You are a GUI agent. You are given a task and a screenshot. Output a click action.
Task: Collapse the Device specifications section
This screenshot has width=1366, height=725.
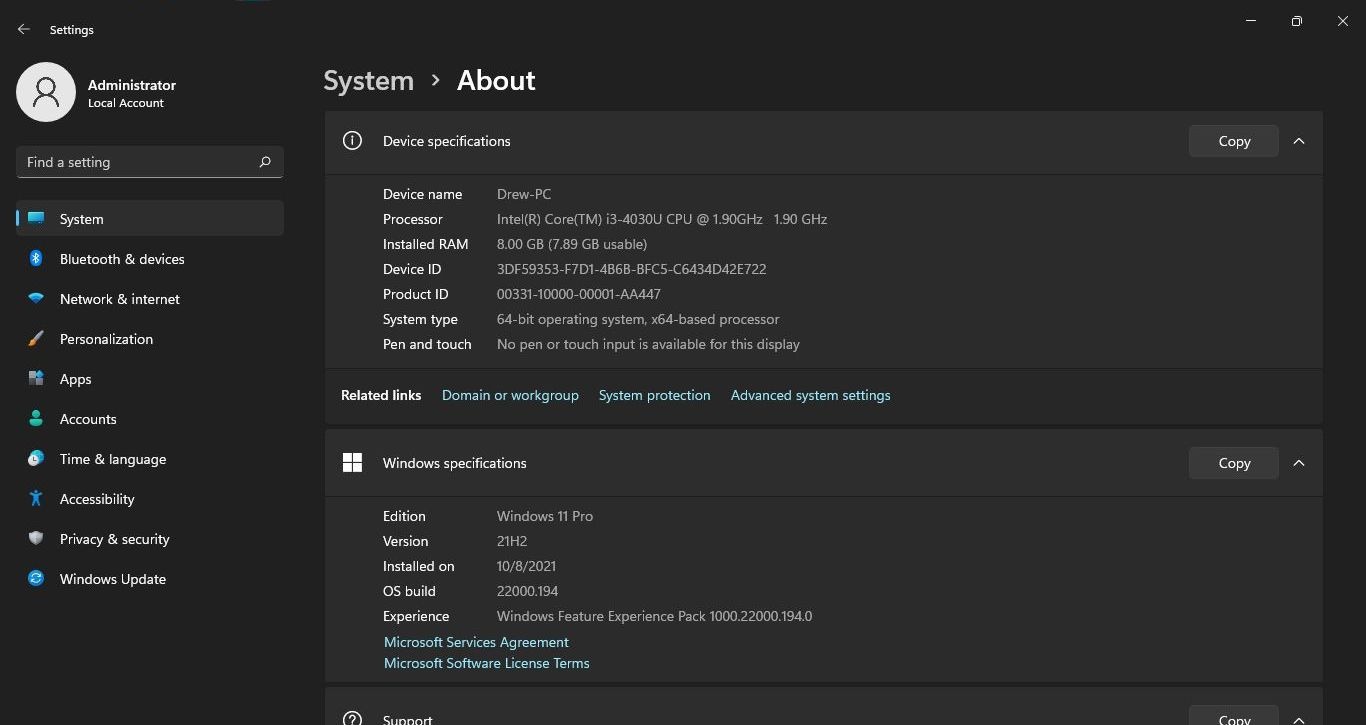tap(1299, 141)
